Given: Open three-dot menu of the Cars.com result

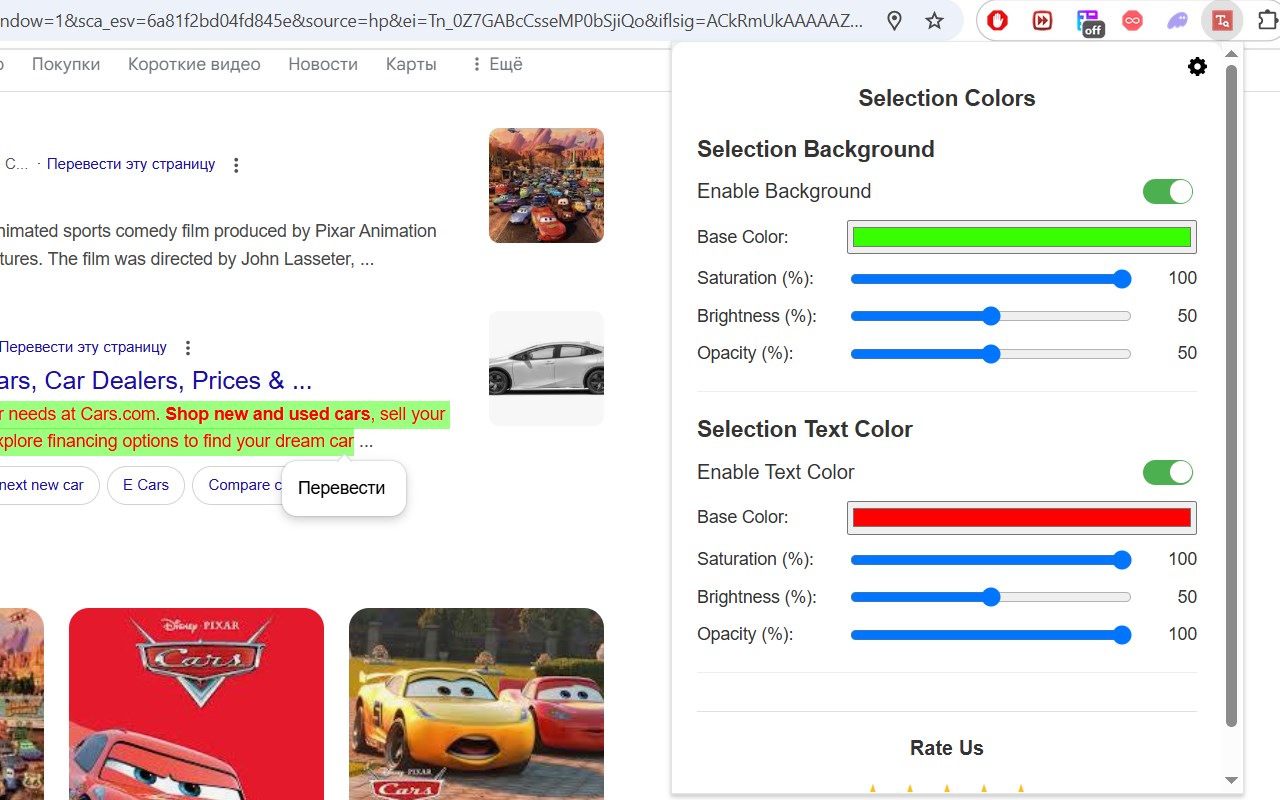Looking at the screenshot, I should (188, 348).
